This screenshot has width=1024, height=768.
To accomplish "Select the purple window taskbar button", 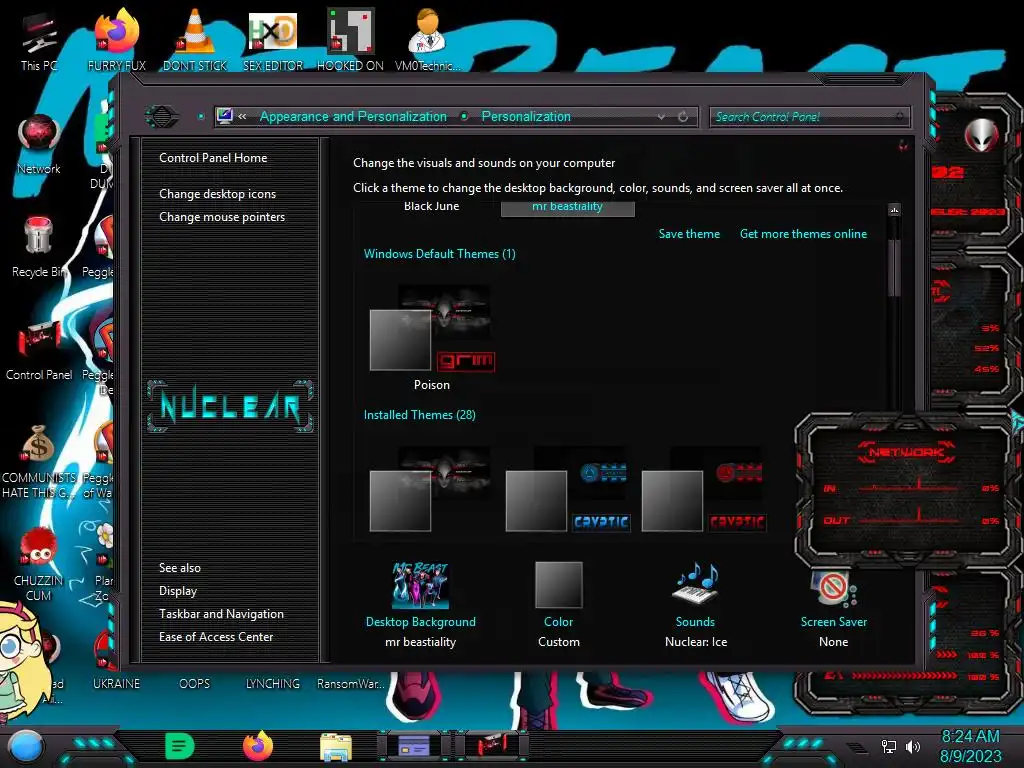I will (413, 746).
